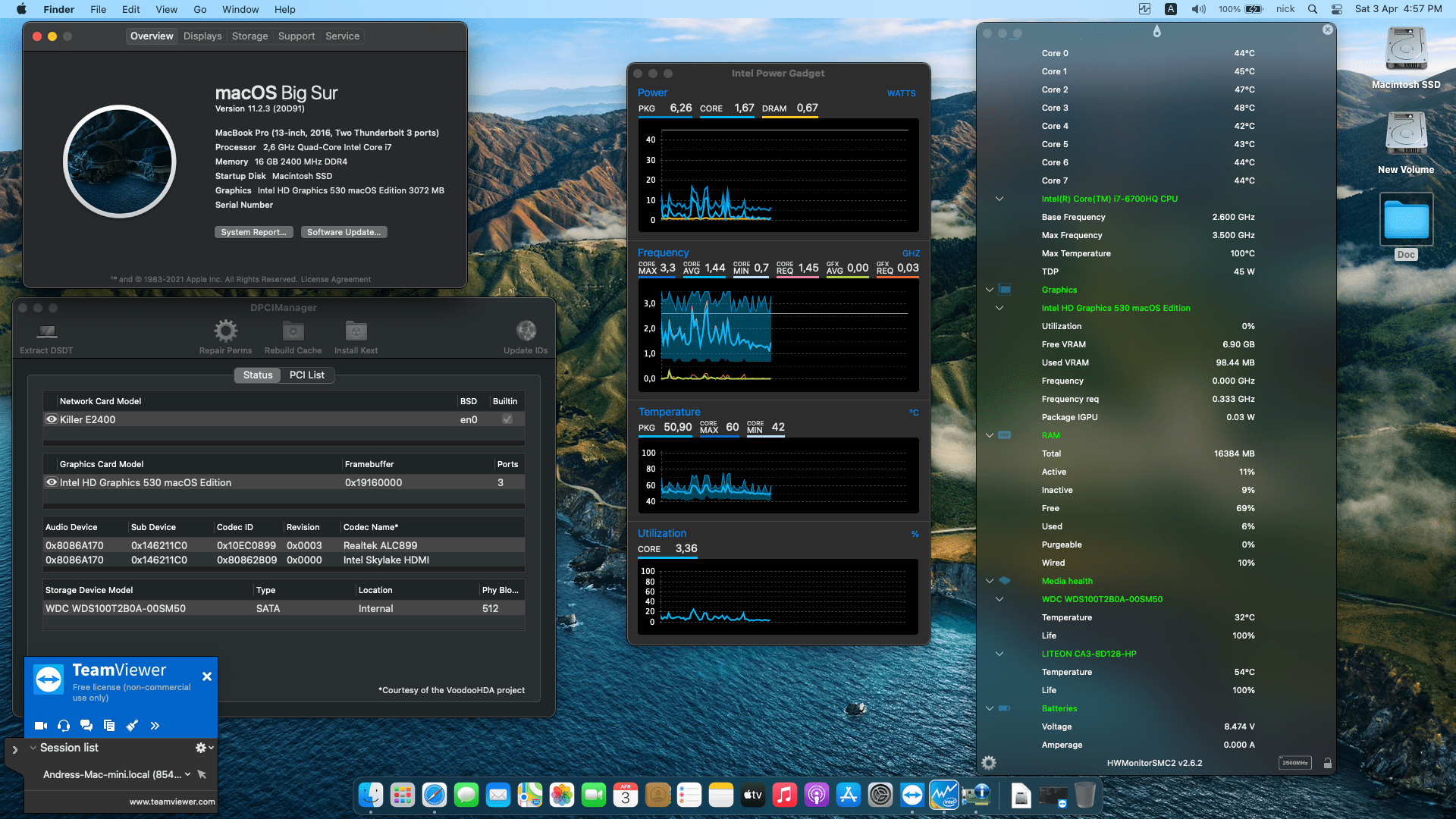Viewport: 1456px width, 819px height.
Task: Collapse the Batteries section
Action: click(989, 708)
